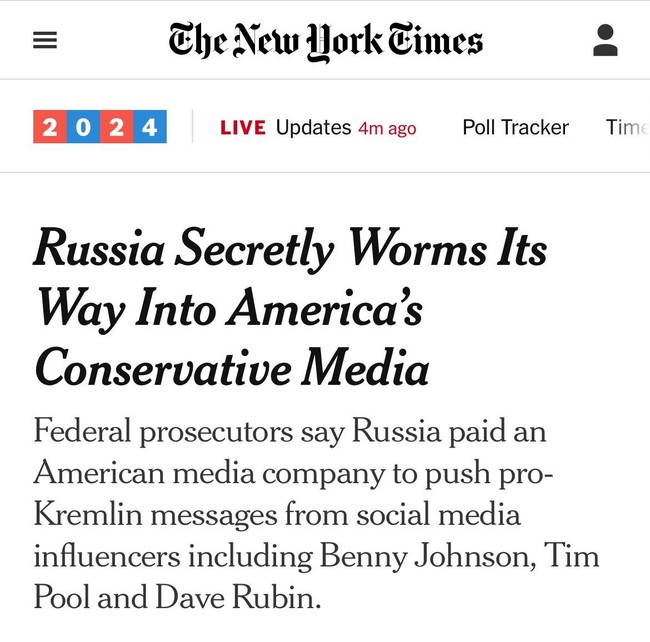Click The New York Times logo
The height and width of the screenshot is (642, 650).
(325, 41)
